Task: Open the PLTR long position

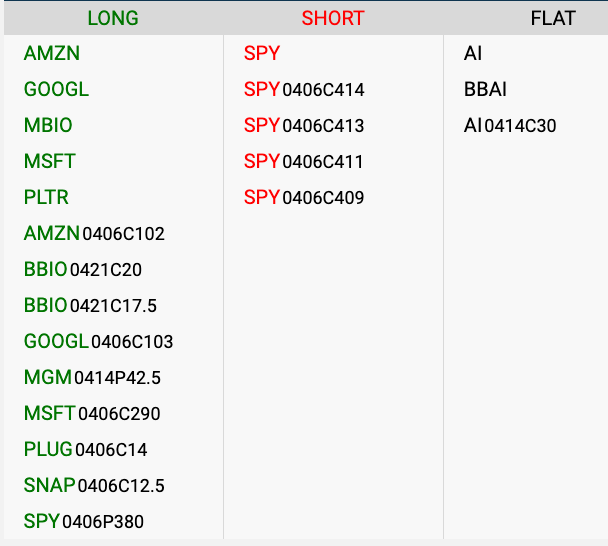Action: 46,198
